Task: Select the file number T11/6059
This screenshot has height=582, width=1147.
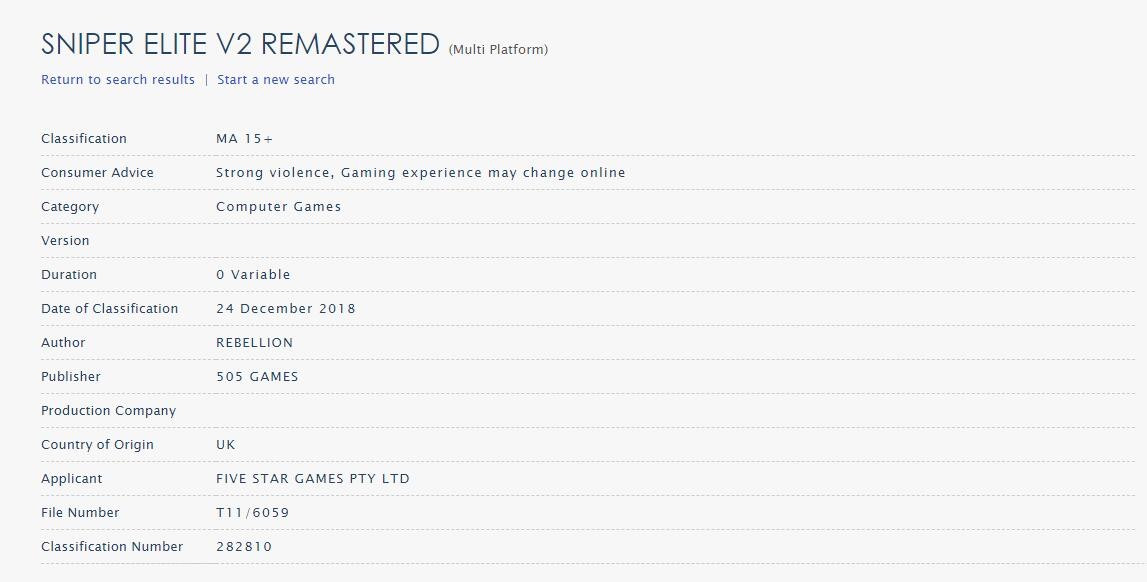Action: coord(253,513)
